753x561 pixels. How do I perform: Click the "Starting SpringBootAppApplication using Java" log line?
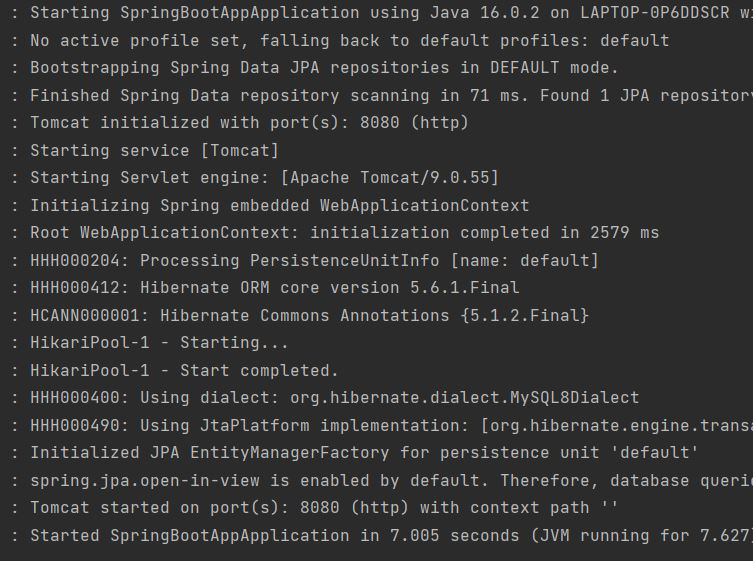coord(390,13)
